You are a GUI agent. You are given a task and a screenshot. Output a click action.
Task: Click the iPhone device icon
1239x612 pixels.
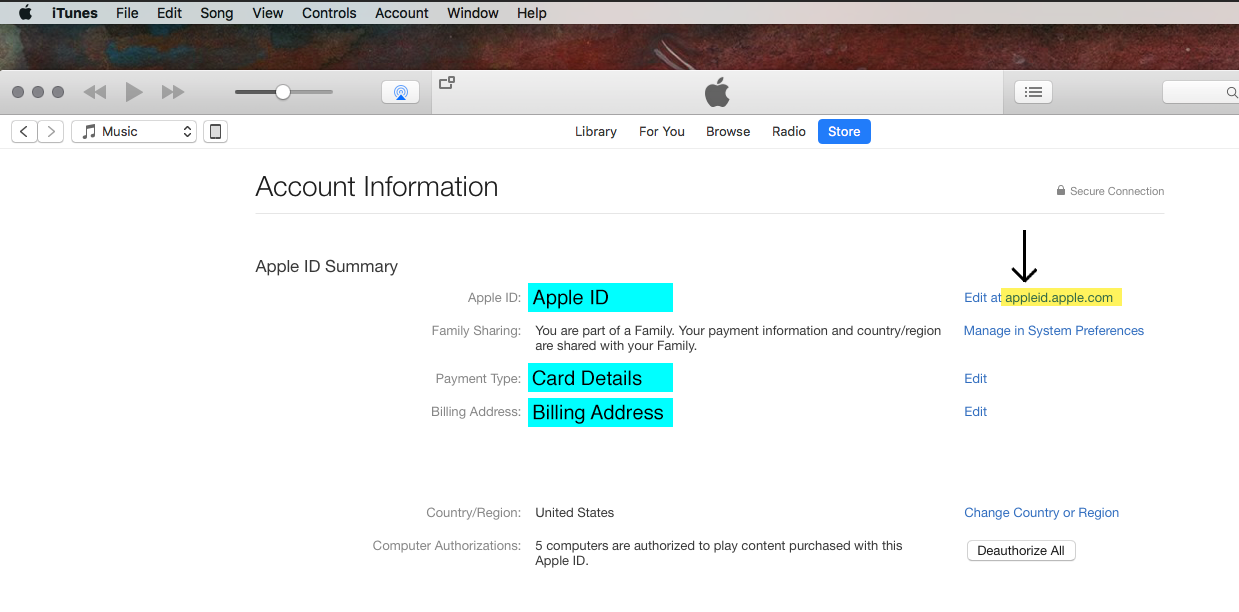coord(215,131)
